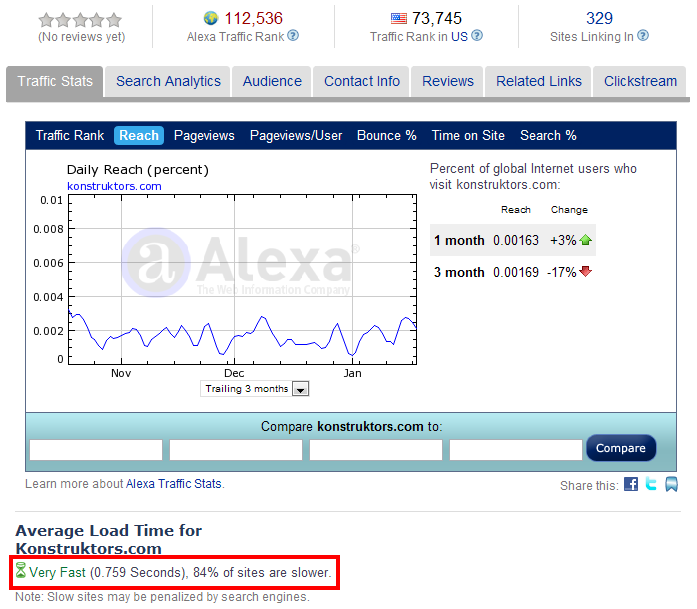Click help icon next to Alexa Traffic Rank
Viewport: 697px width, 609px height.
[x=293, y=35]
